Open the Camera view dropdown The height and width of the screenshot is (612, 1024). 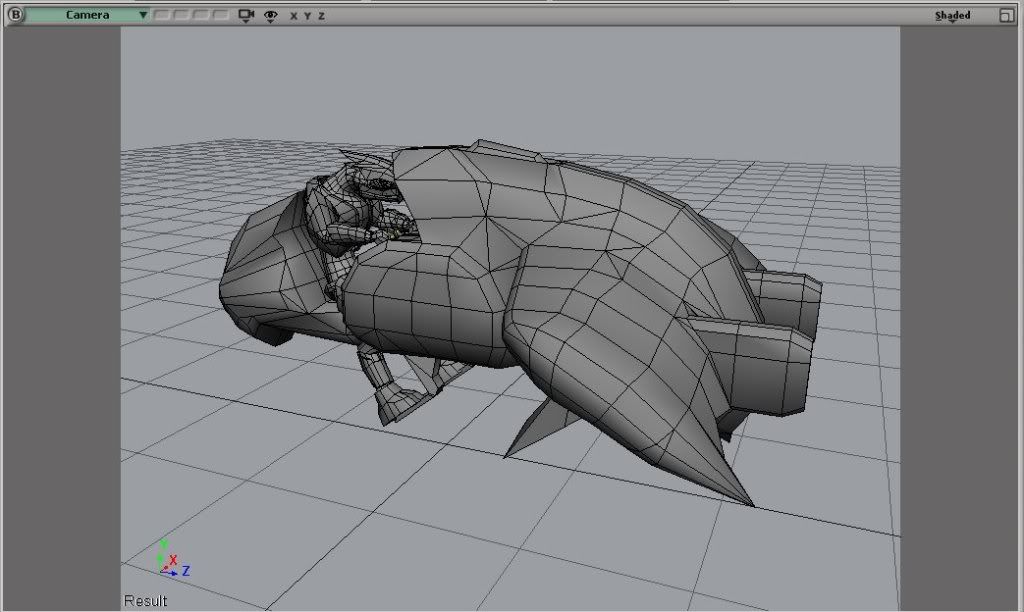[x=88, y=14]
